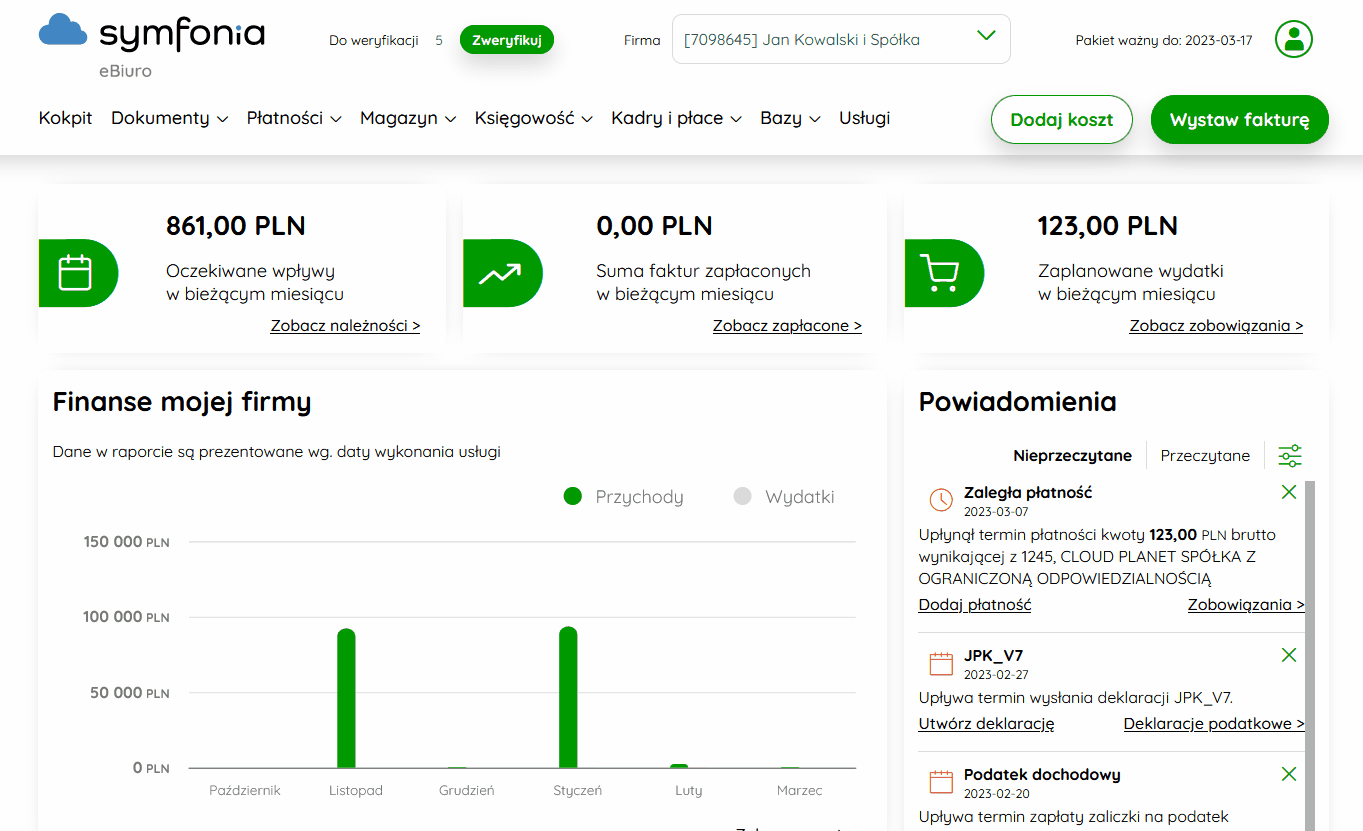Open the Firma company dropdown
Viewport: 1363px width, 831px height.
tap(841, 39)
